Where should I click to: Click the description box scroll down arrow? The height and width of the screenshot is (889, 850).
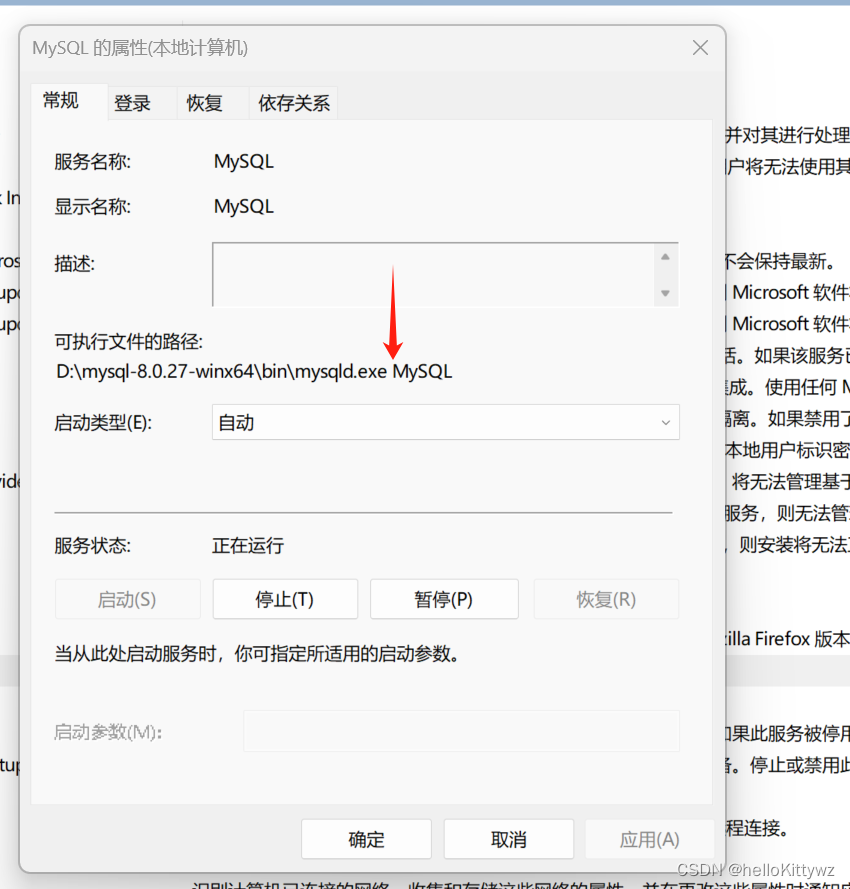pos(666,293)
